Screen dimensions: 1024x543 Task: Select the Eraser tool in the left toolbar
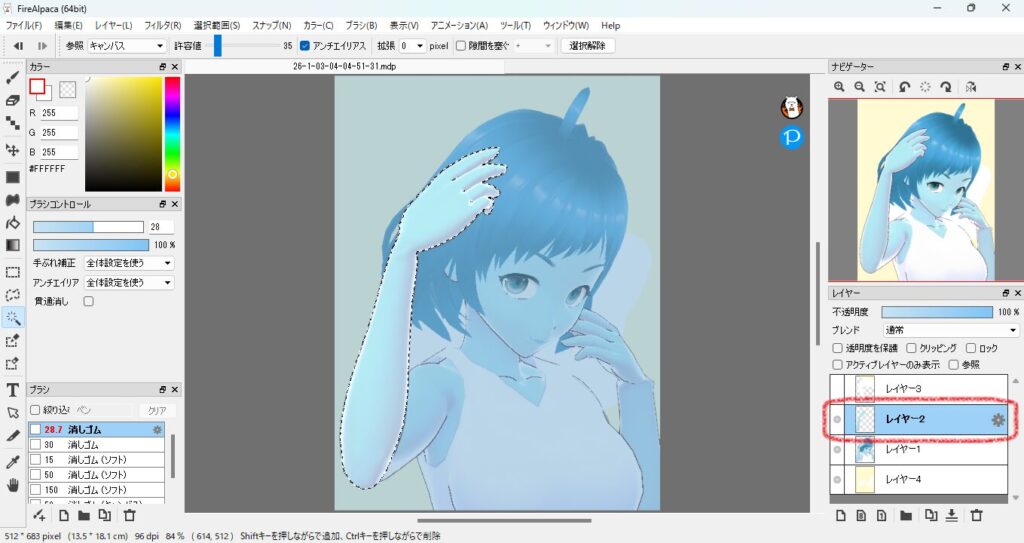(x=12, y=101)
